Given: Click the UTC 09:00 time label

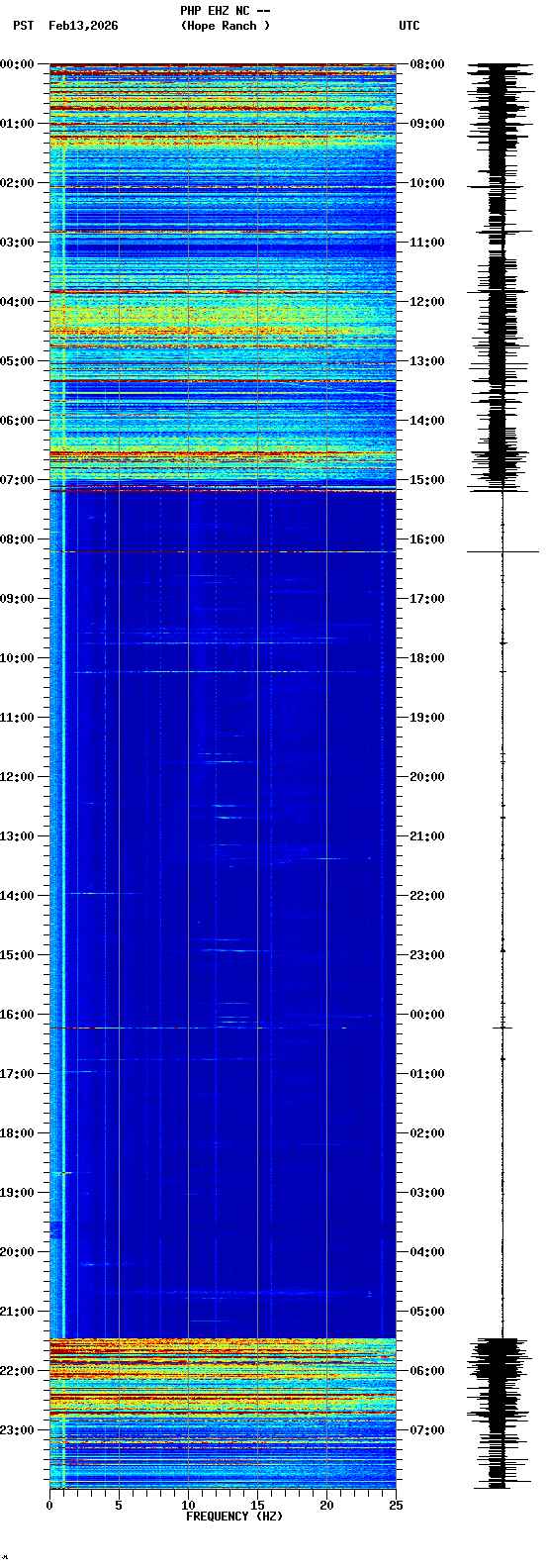Looking at the screenshot, I should pyautogui.click(x=427, y=124).
